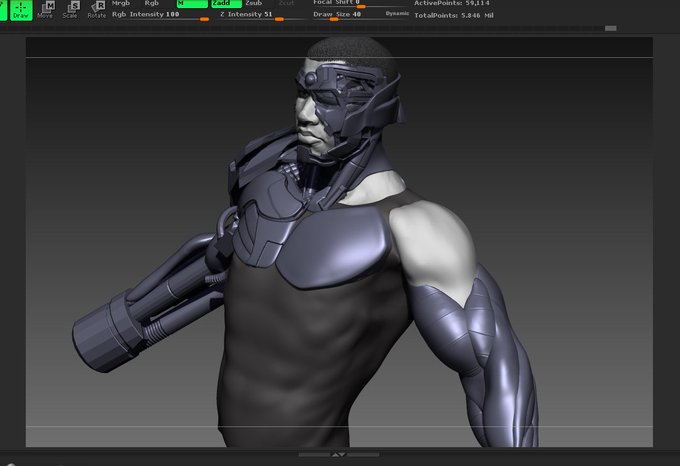Screen dimensions: 680x466
Task: Choose the Rotate transform tool
Action: tap(96, 10)
